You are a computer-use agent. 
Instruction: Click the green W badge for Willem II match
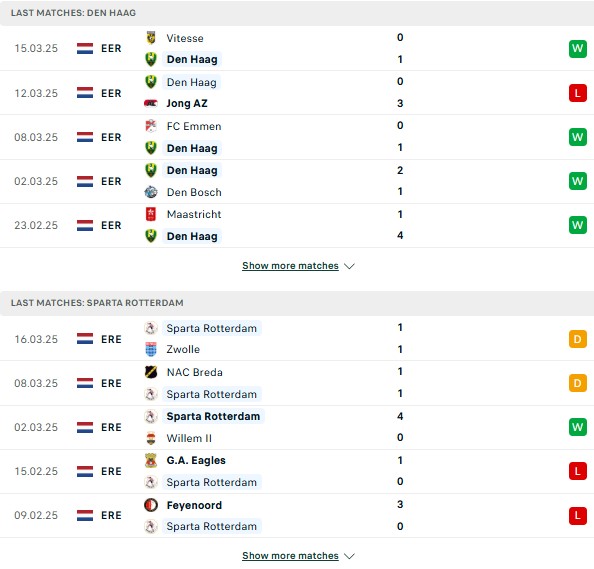[x=577, y=427]
